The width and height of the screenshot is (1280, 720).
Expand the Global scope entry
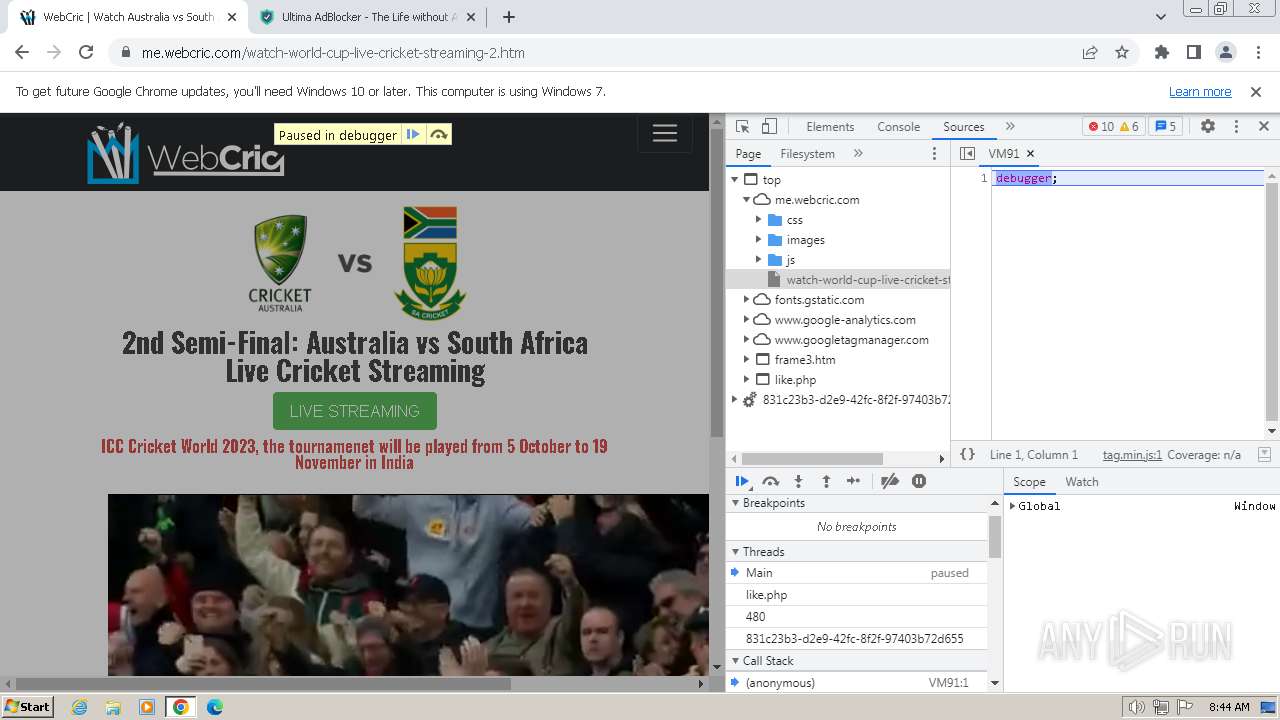pyautogui.click(x=1012, y=506)
